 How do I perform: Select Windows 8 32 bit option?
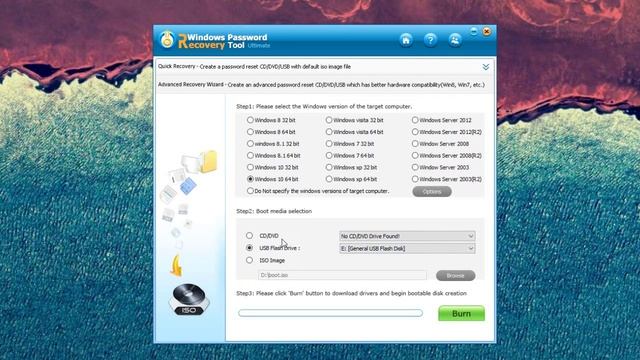[250, 120]
